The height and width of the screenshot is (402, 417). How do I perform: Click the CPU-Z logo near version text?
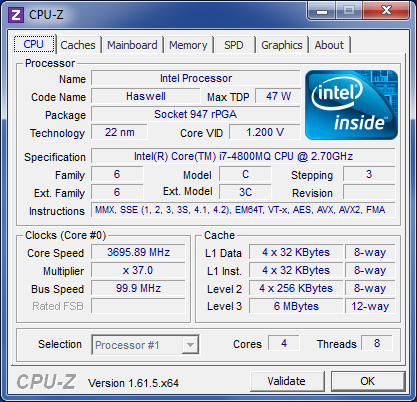[x=46, y=382]
